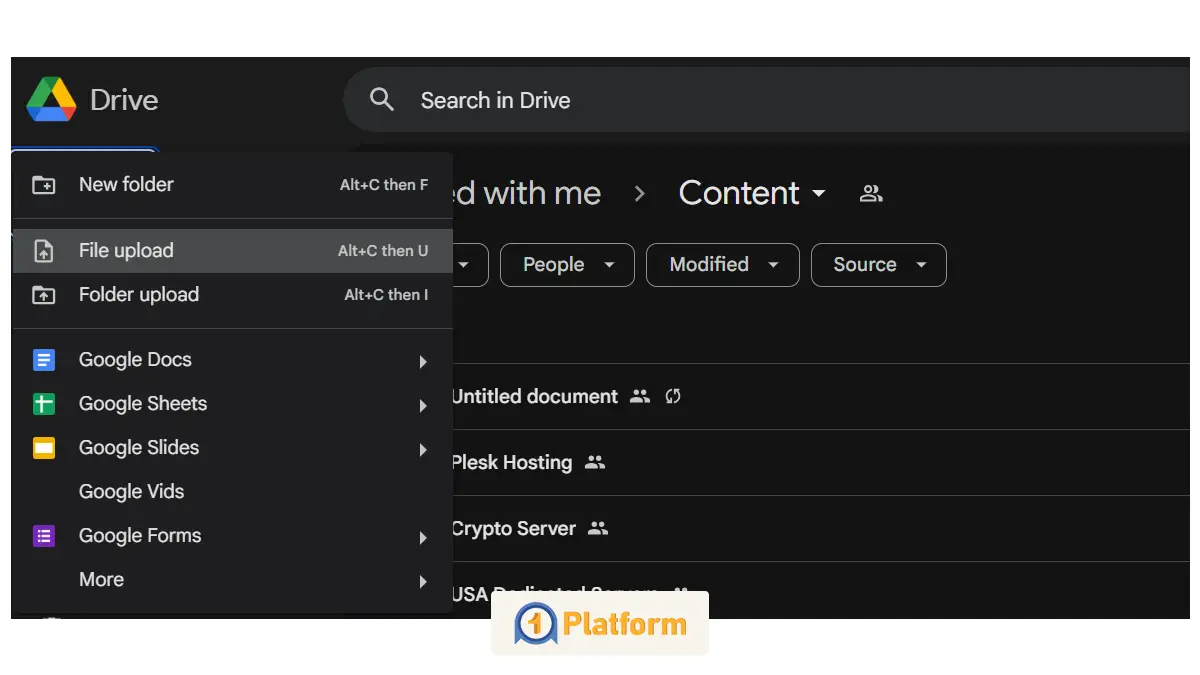The height and width of the screenshot is (675, 1200).
Task: Click the File upload icon
Action: point(44,251)
